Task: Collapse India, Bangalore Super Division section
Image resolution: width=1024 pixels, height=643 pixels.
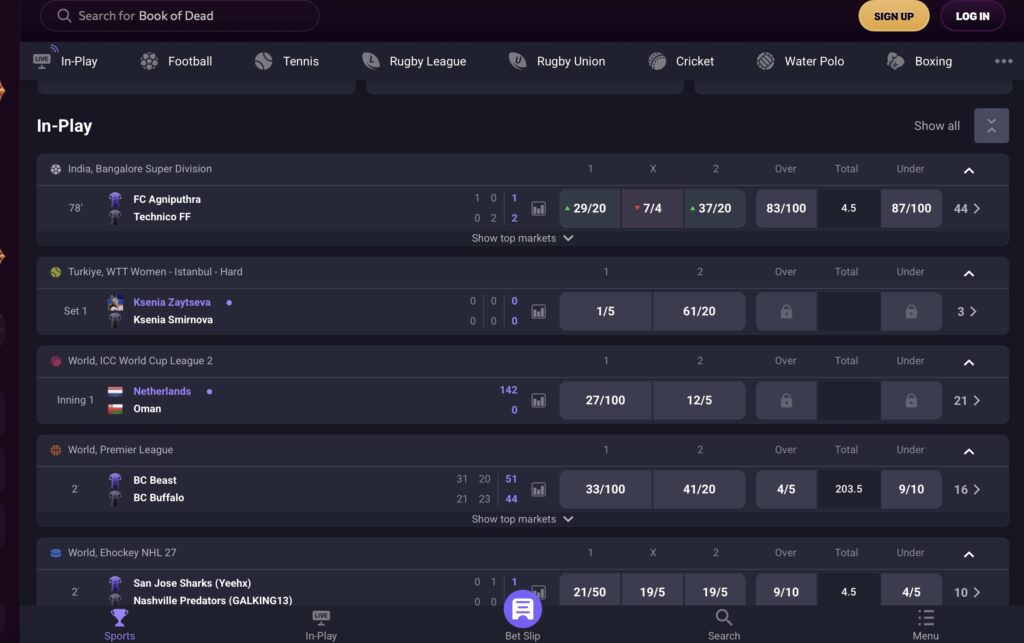Action: coord(969,170)
